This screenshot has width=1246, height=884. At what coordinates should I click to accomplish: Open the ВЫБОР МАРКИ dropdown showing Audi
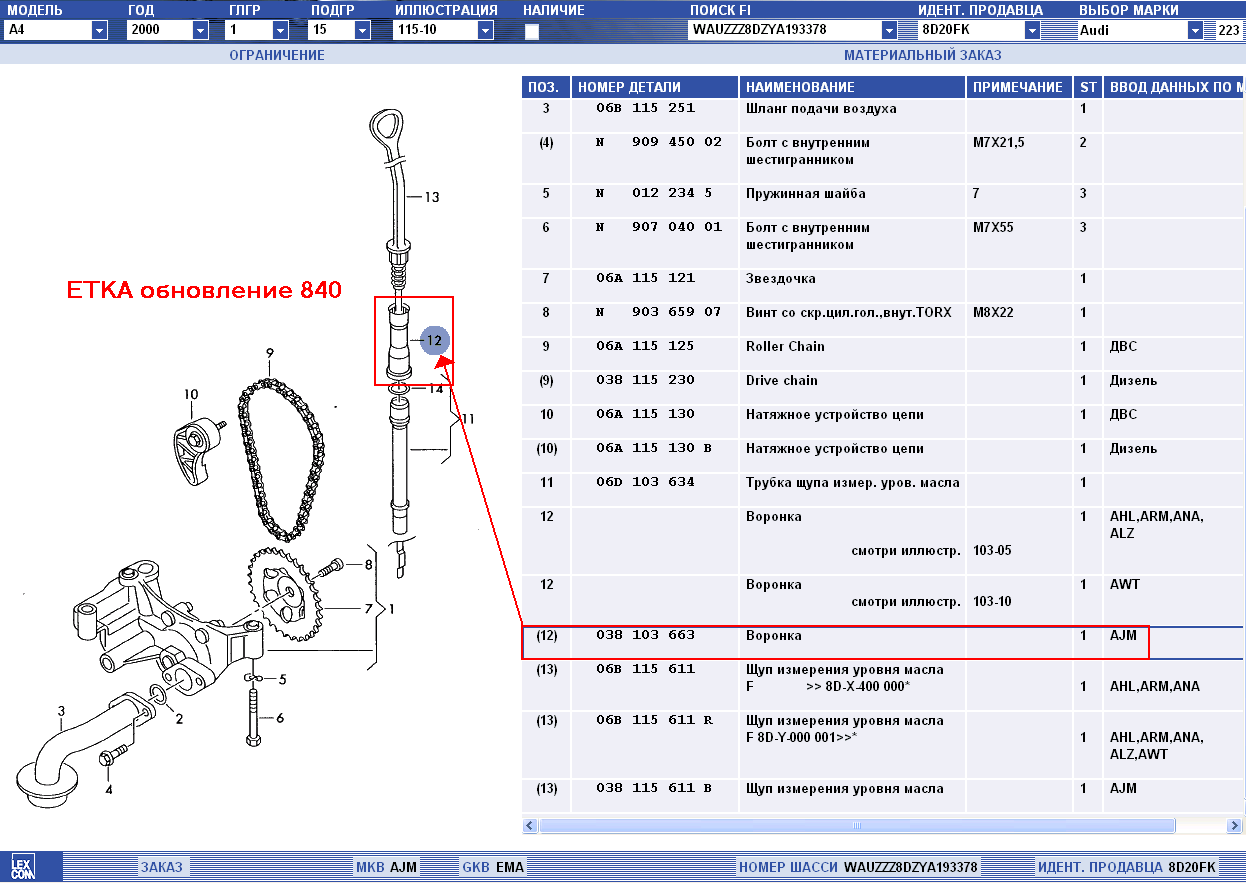(1195, 30)
